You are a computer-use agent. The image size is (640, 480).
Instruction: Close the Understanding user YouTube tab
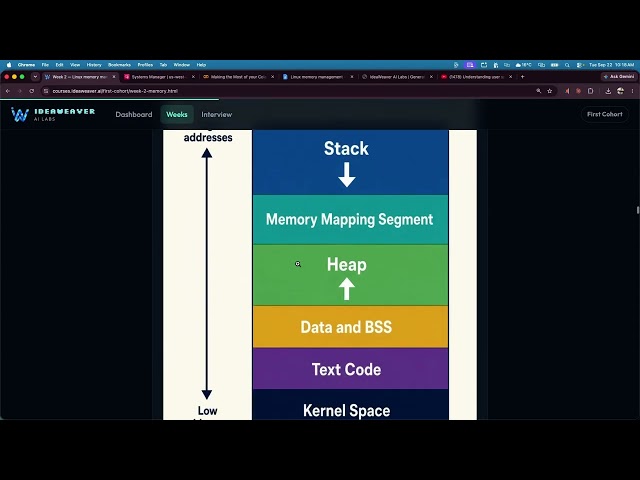(510, 77)
